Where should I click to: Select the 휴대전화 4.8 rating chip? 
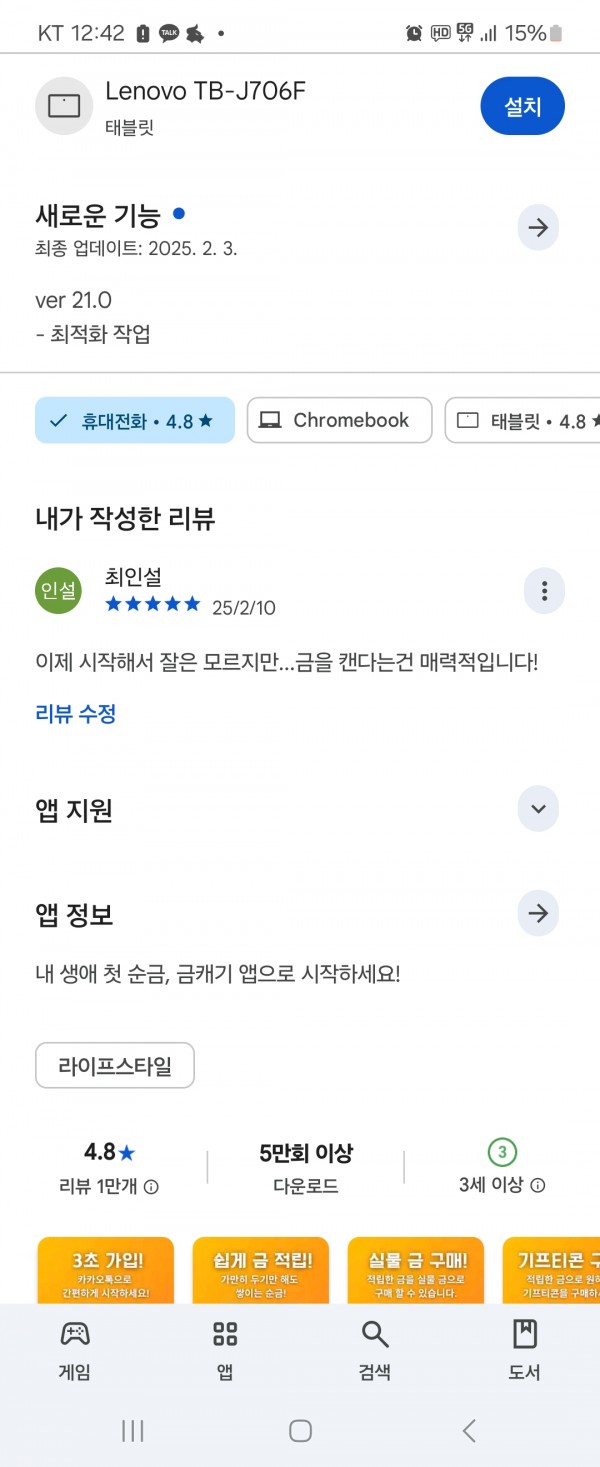pyautogui.click(x=135, y=421)
